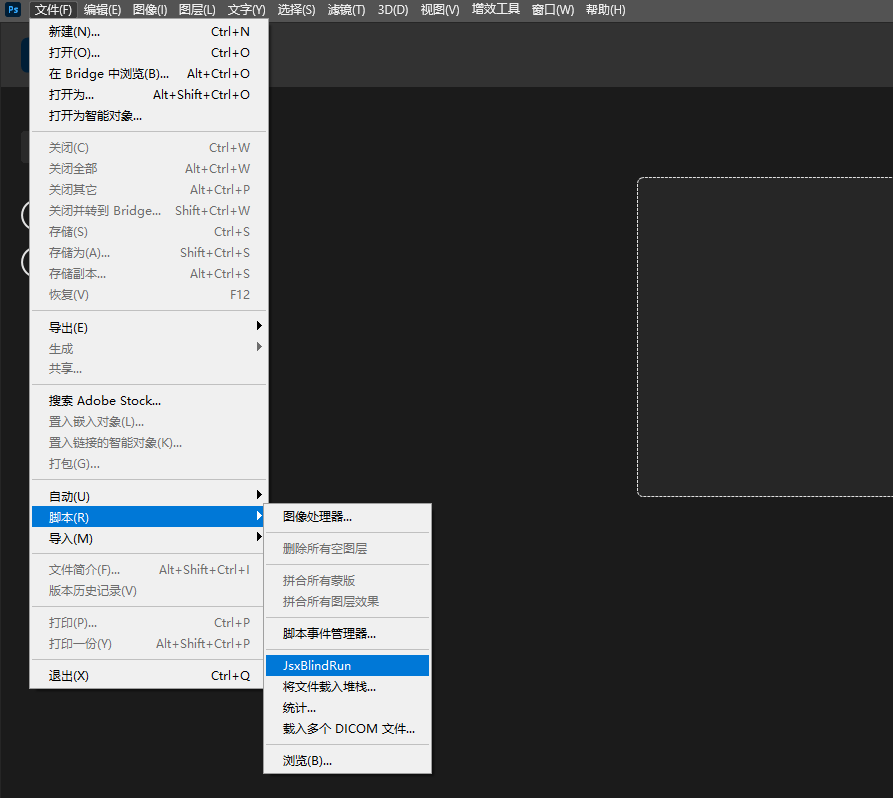
Task: Choose 打开(O)... menu entry
Action: [75, 52]
